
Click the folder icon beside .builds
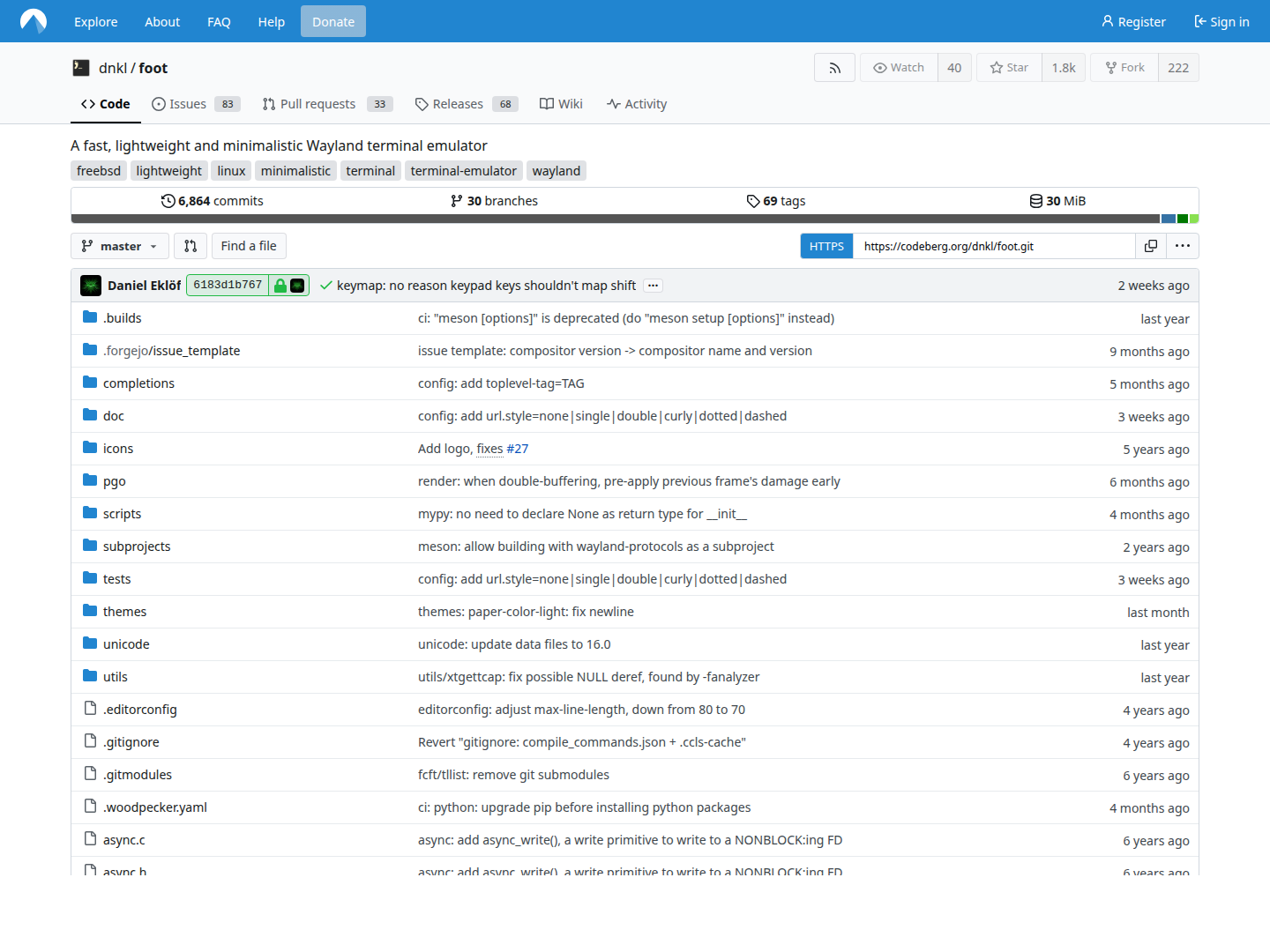point(90,317)
